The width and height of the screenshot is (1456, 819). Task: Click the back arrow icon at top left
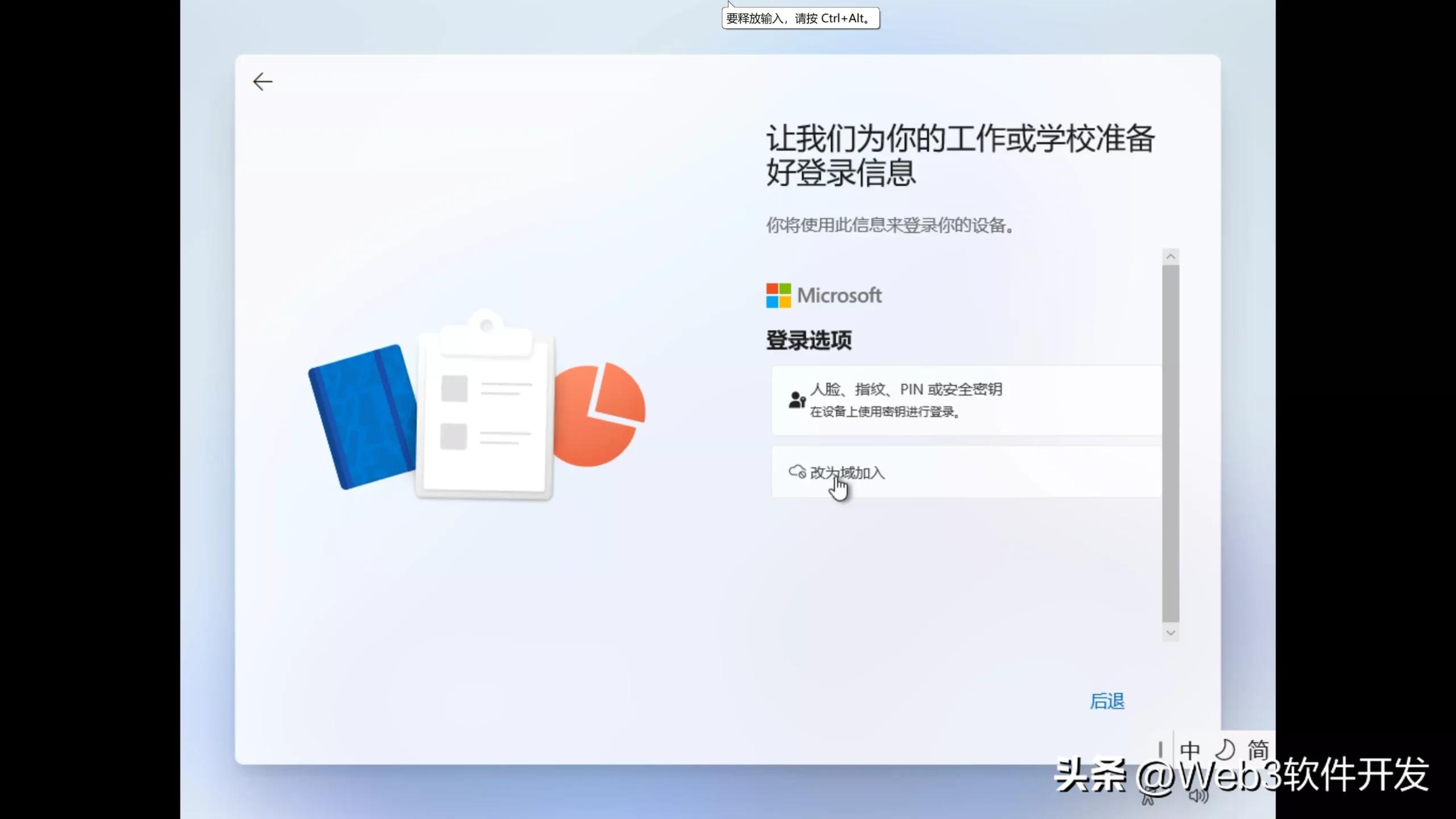[x=262, y=82]
